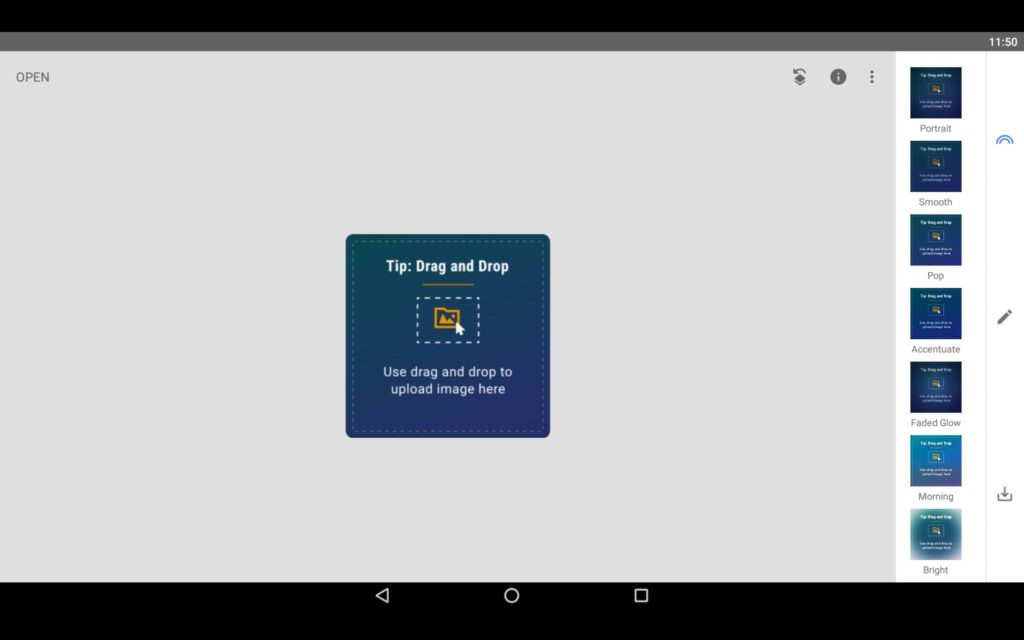Pick the Bright look preset
Viewport: 1024px width, 640px height.
[935, 535]
